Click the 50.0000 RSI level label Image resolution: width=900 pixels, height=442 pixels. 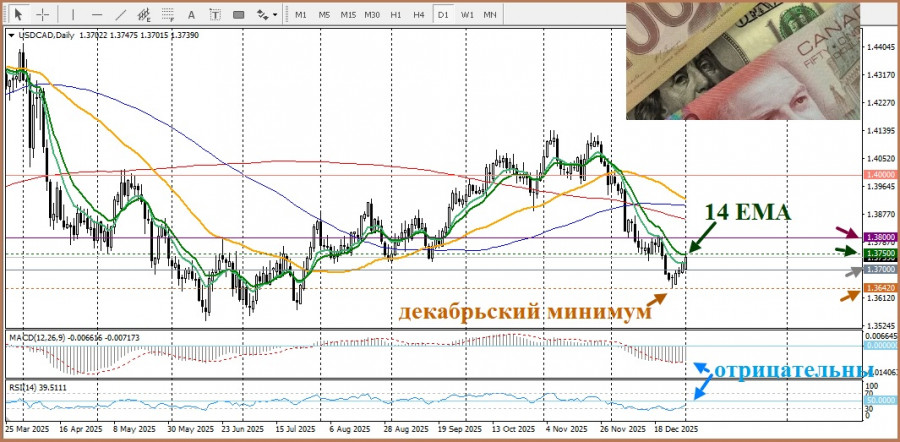pos(880,400)
